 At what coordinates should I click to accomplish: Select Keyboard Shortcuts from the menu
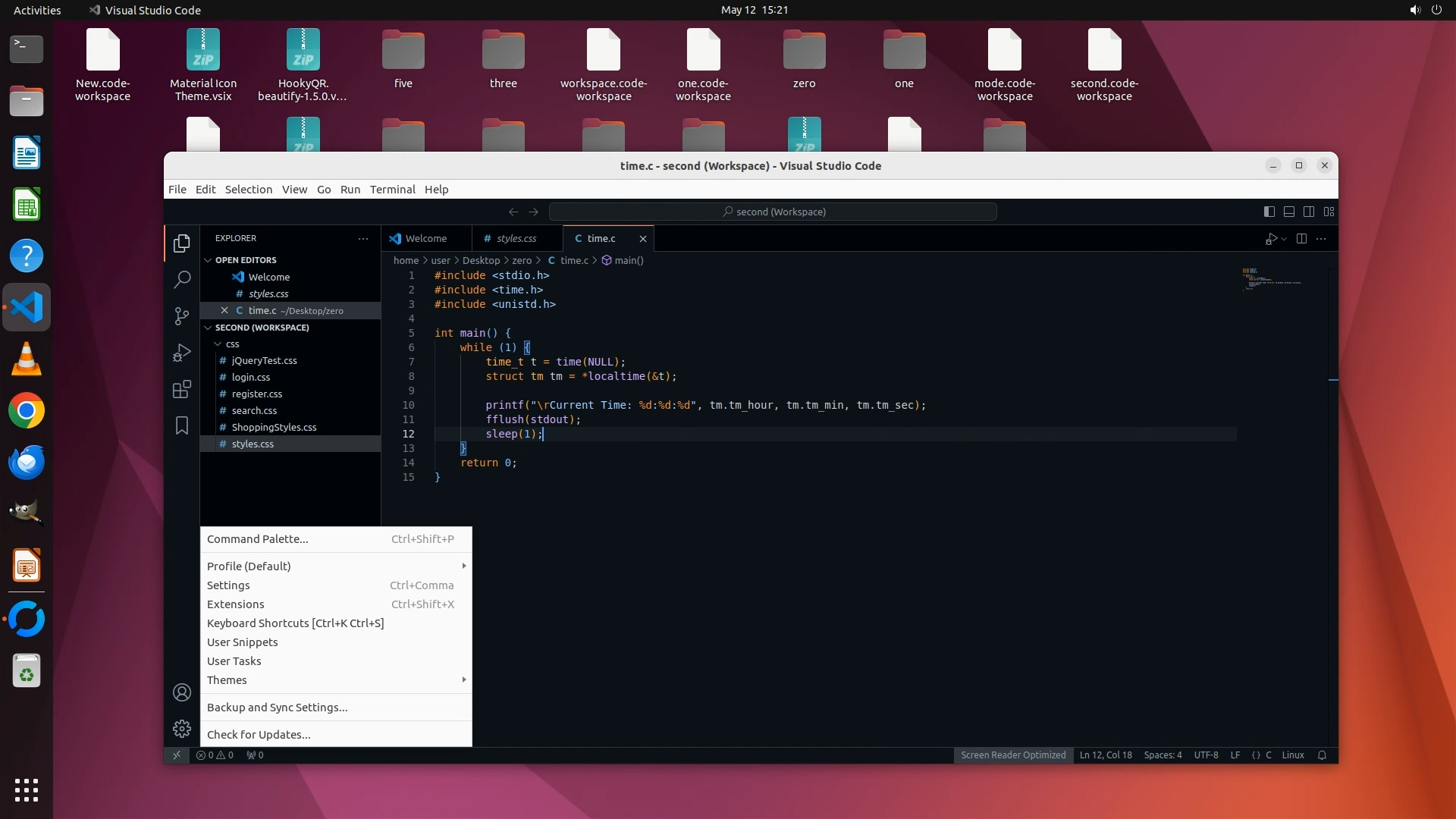pos(295,623)
